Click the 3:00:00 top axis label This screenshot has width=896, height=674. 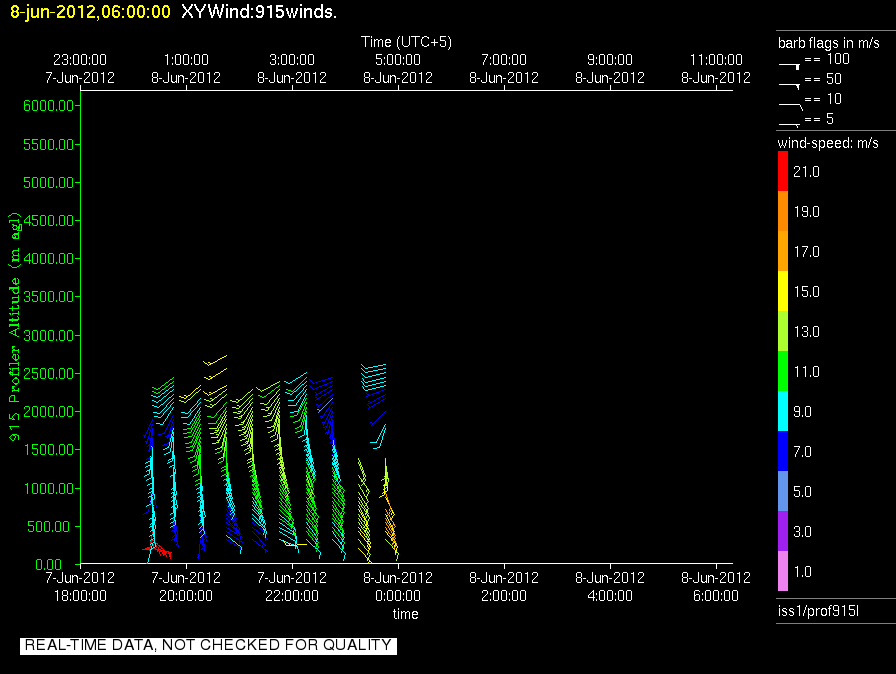pyautogui.click(x=292, y=60)
